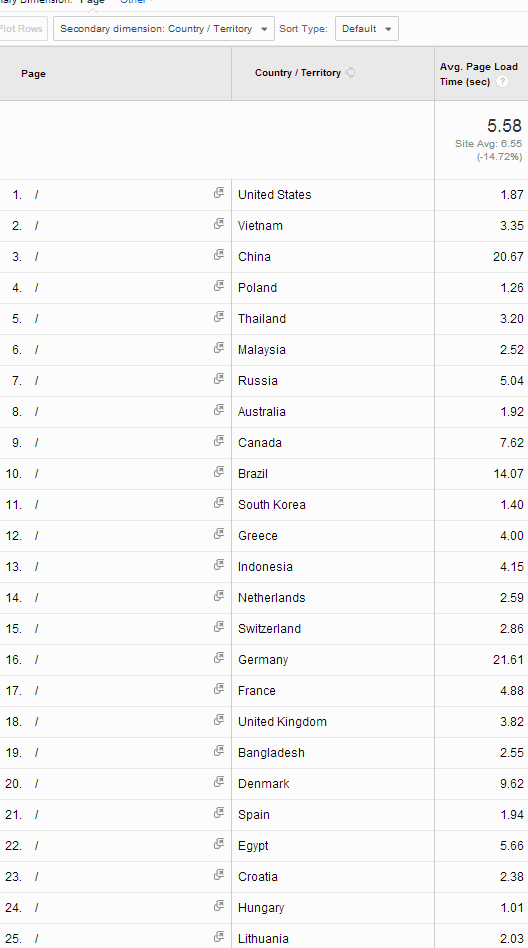Click external link icon for Greece row
The height and width of the screenshot is (948, 528).
coord(218,534)
